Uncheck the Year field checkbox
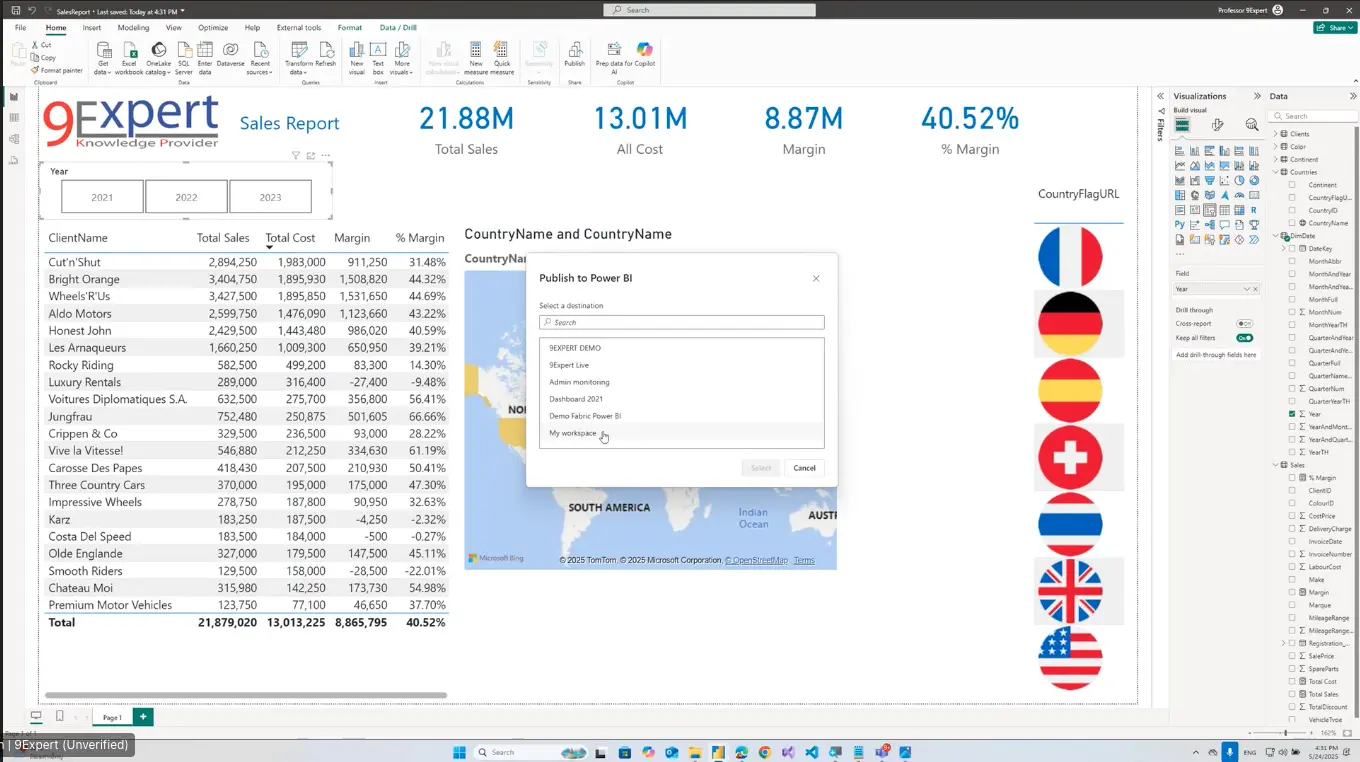 point(1292,414)
